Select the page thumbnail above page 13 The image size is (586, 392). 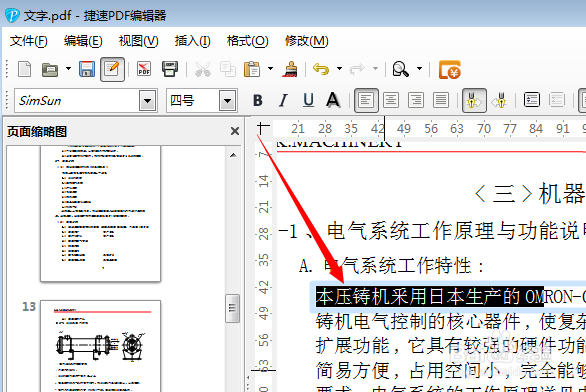point(101,213)
